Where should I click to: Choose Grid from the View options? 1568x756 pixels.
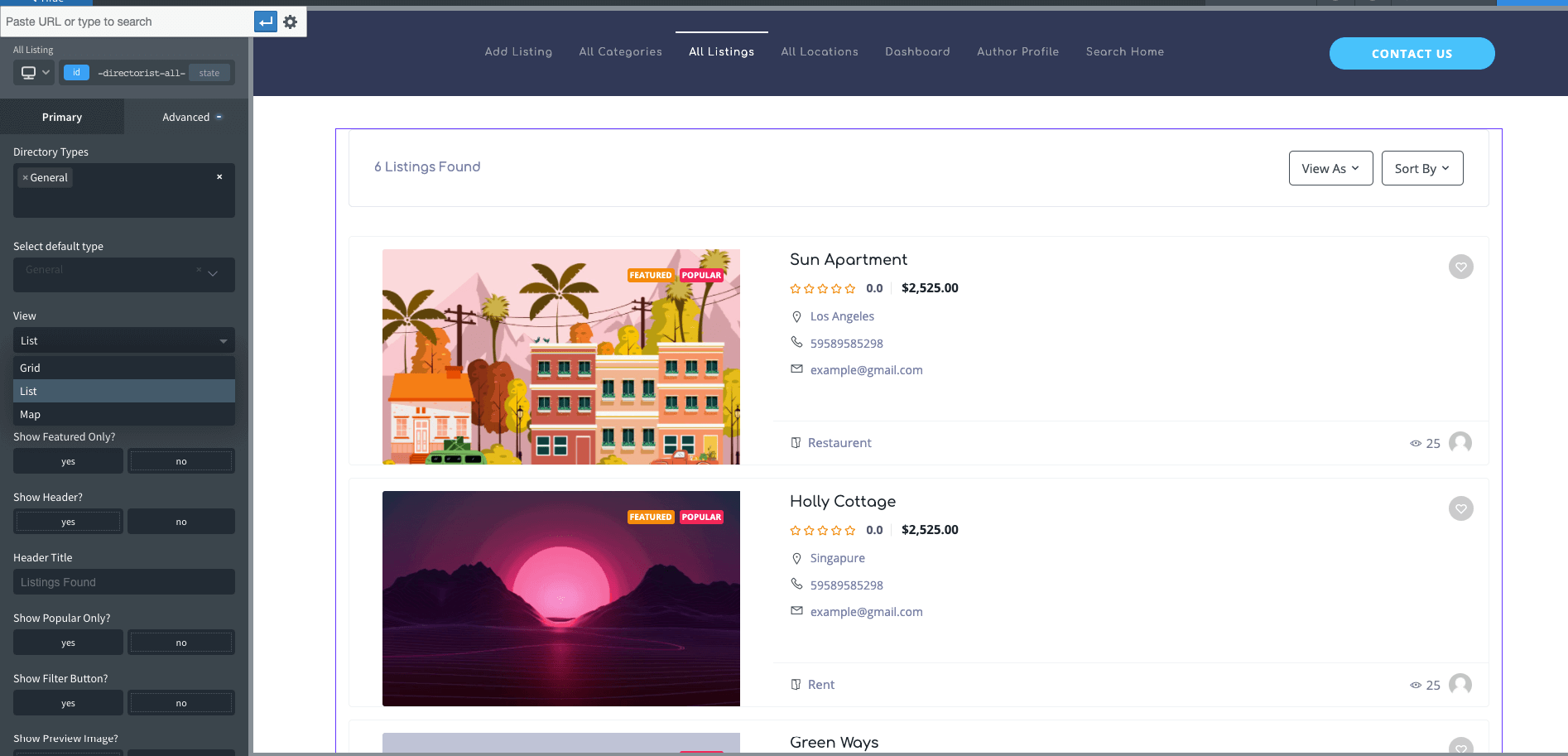[x=31, y=368]
